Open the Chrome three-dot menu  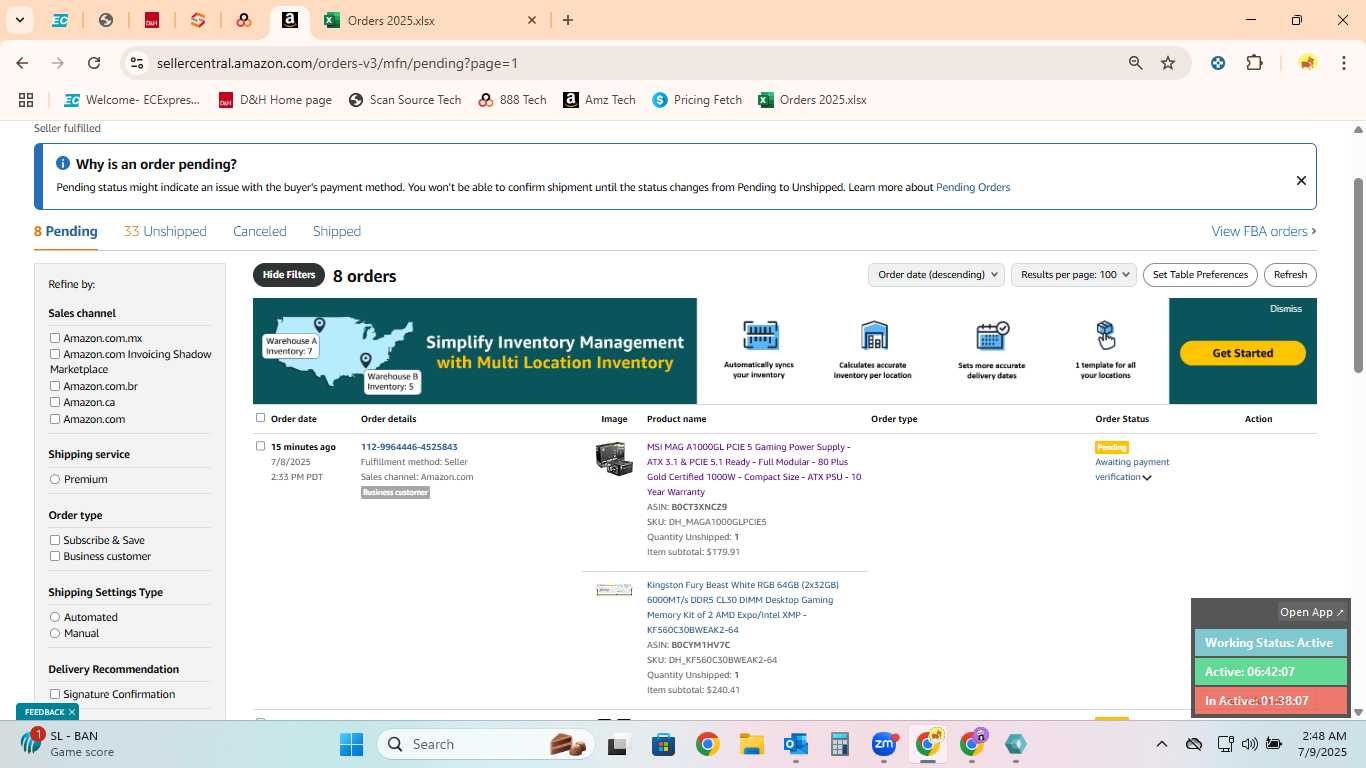tap(1343, 63)
